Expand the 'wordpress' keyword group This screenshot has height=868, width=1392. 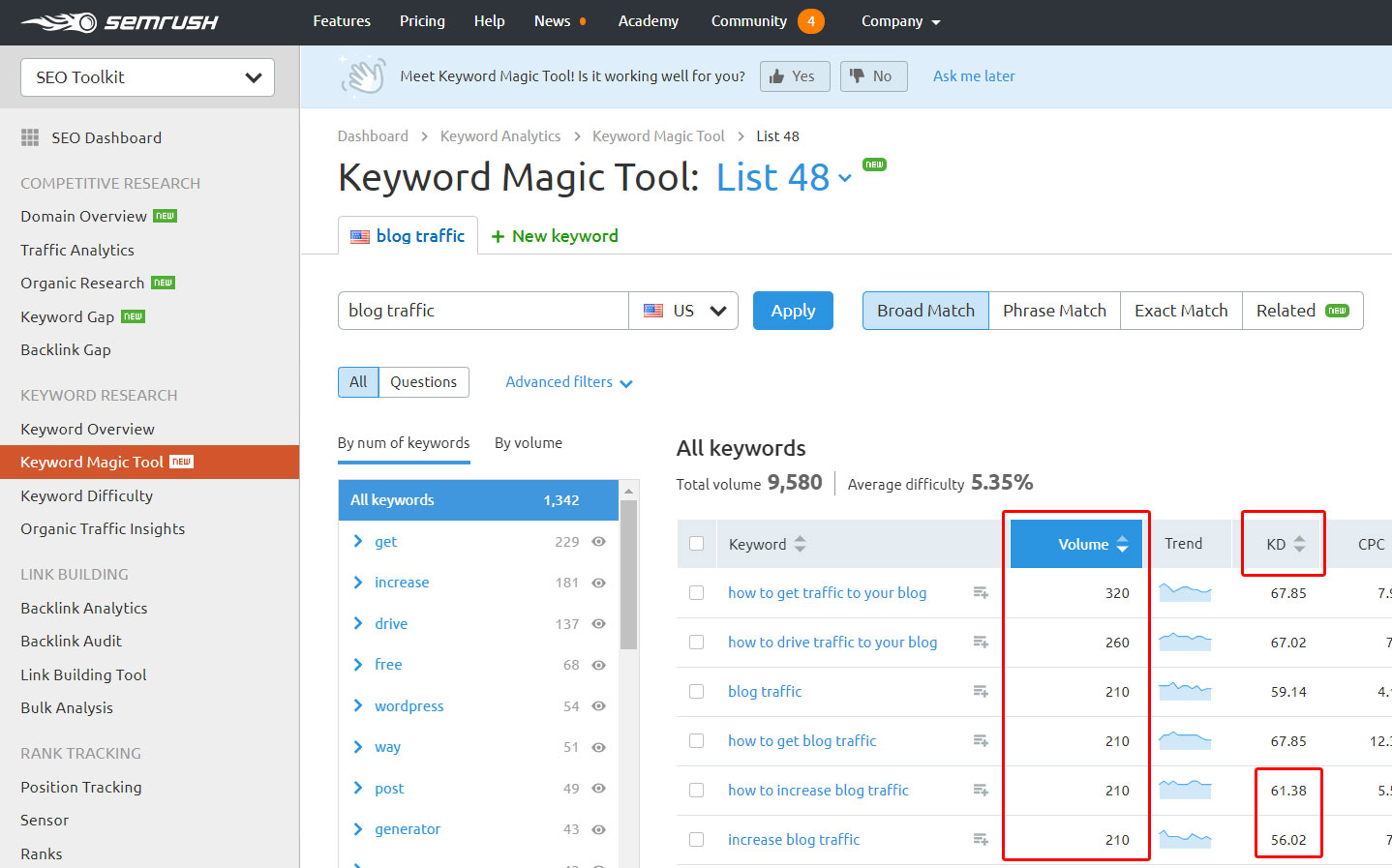[x=358, y=705]
